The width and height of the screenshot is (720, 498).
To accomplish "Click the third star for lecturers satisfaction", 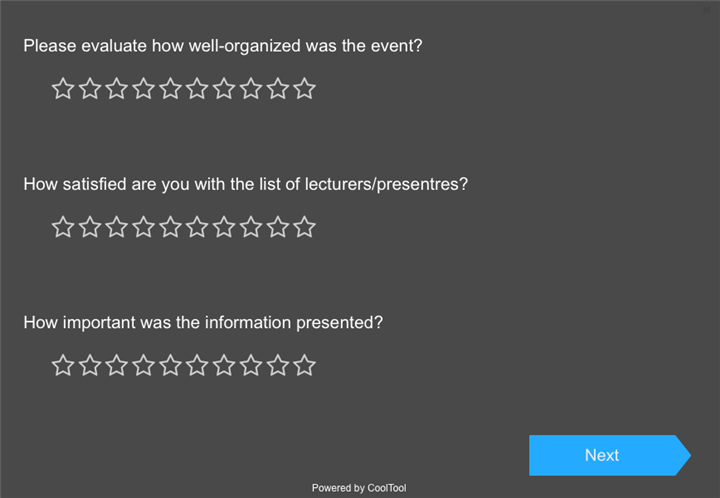I will (117, 227).
